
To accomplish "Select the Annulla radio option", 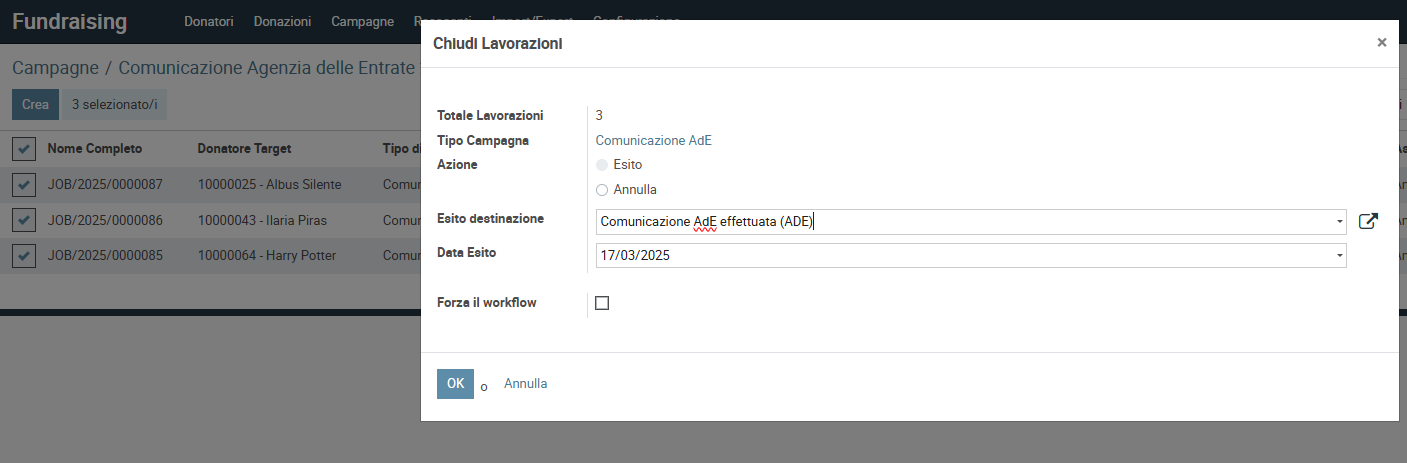I will [602, 189].
